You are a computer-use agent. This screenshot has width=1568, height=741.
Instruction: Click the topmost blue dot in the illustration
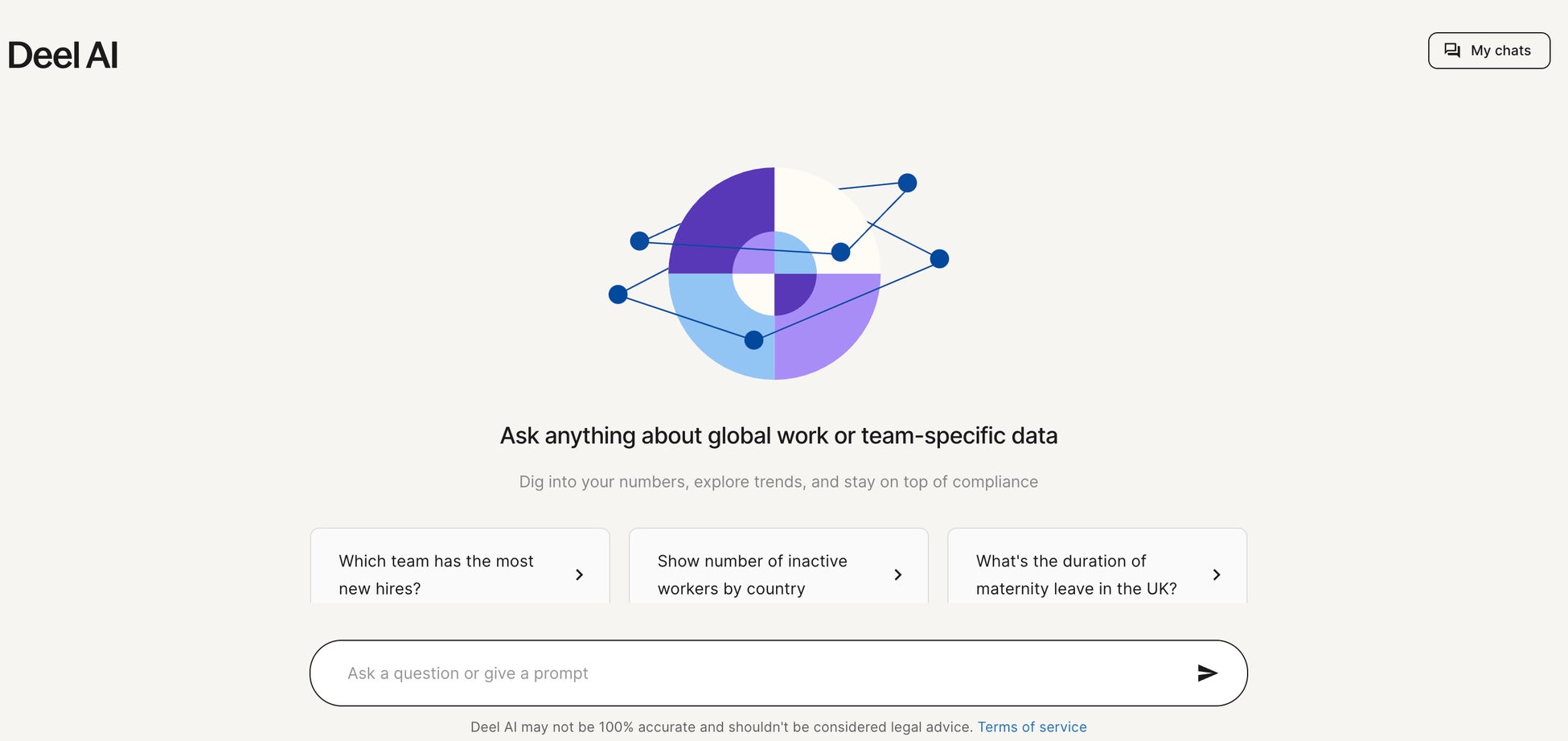tap(907, 183)
